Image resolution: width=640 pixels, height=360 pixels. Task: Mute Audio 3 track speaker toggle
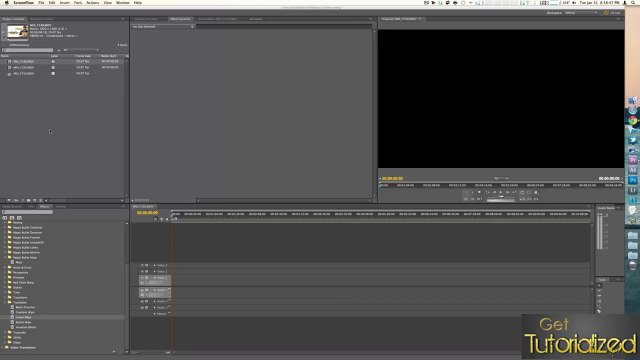(x=142, y=307)
